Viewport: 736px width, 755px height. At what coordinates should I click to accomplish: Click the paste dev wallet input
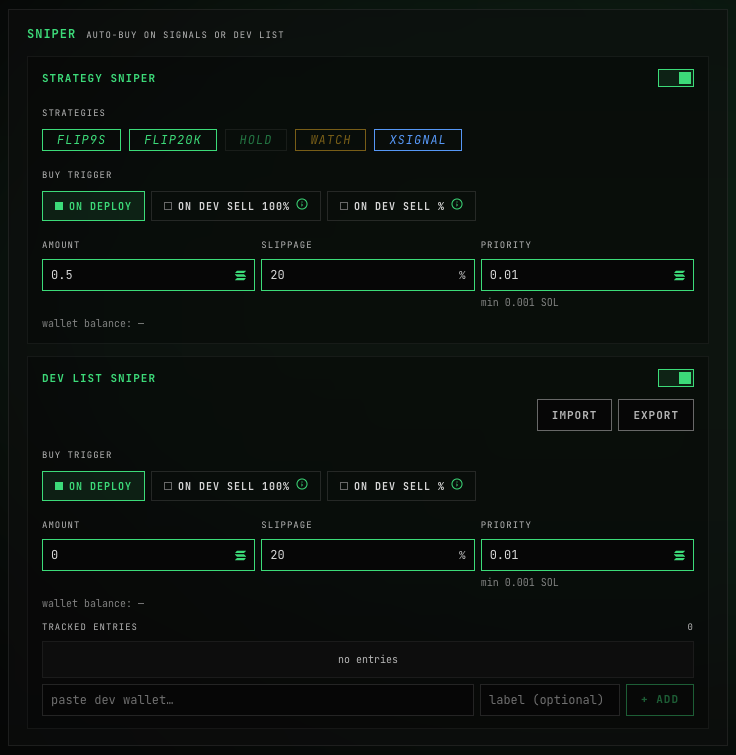click(x=258, y=700)
